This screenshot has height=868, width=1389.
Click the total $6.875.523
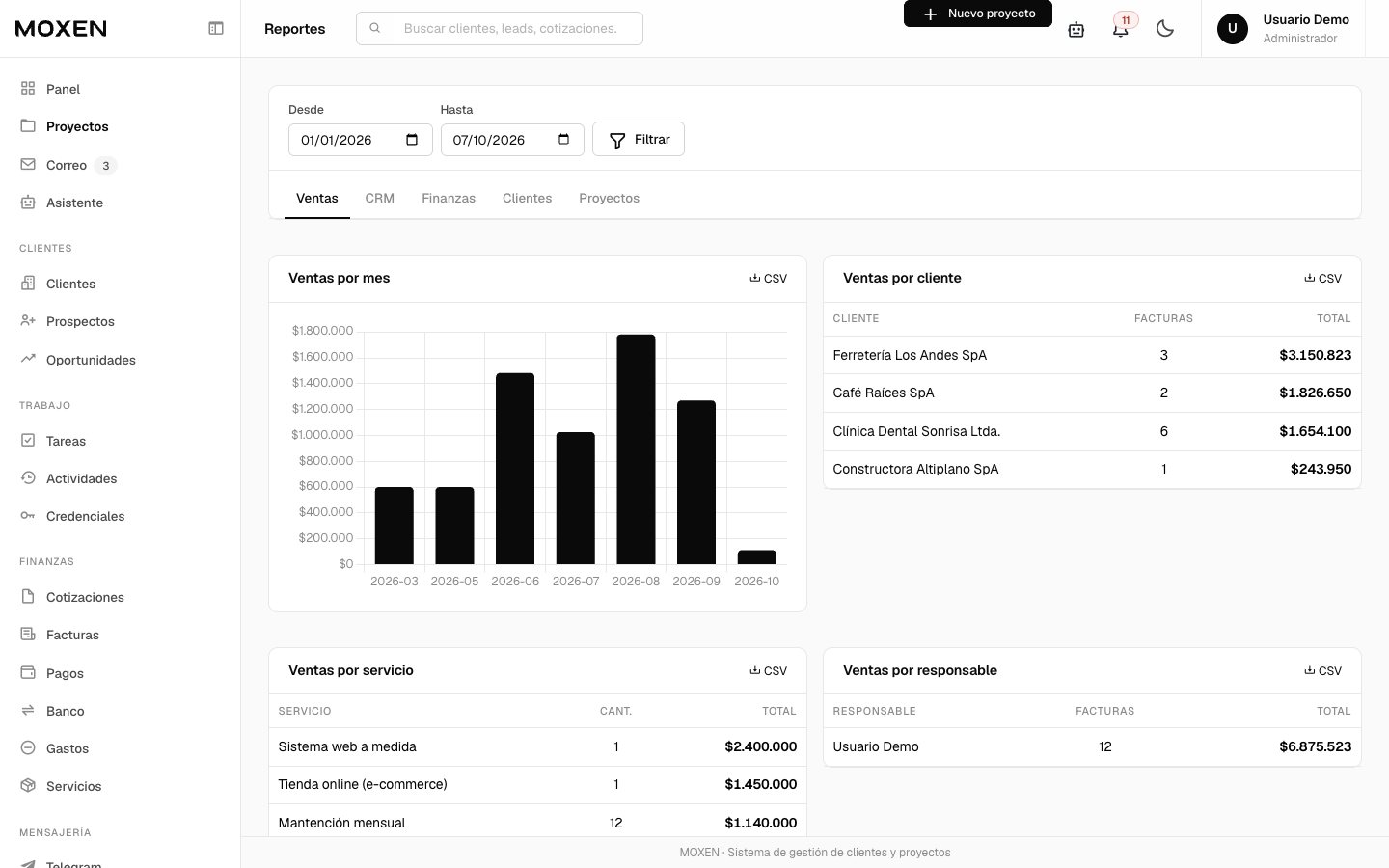point(1316,746)
